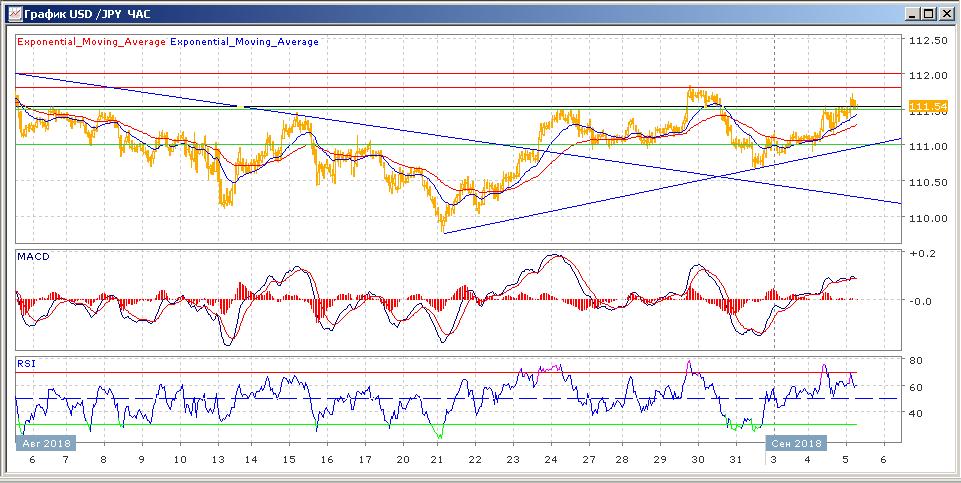The image size is (961, 483).
Task: Click the 110.50 price axis label
Action: pyautogui.click(x=928, y=181)
